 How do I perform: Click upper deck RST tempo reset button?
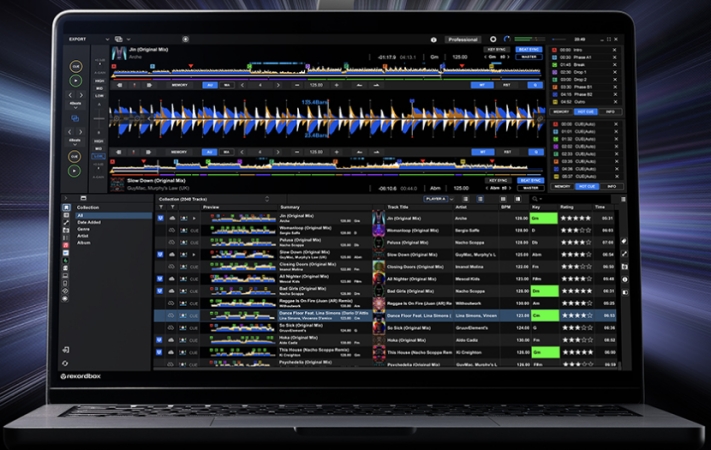click(x=507, y=85)
